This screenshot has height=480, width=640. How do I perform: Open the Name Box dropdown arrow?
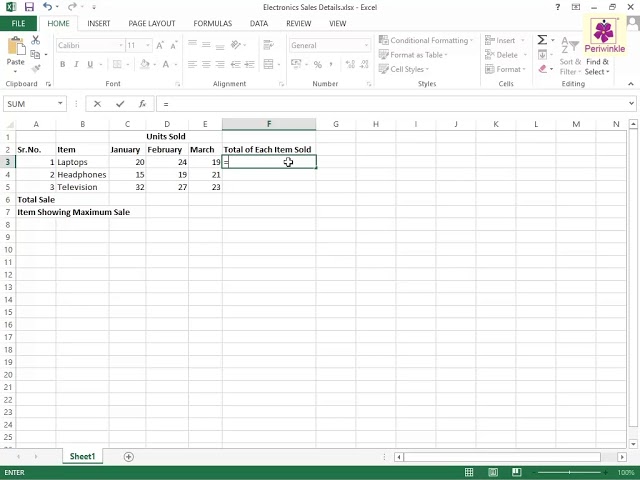(60, 104)
